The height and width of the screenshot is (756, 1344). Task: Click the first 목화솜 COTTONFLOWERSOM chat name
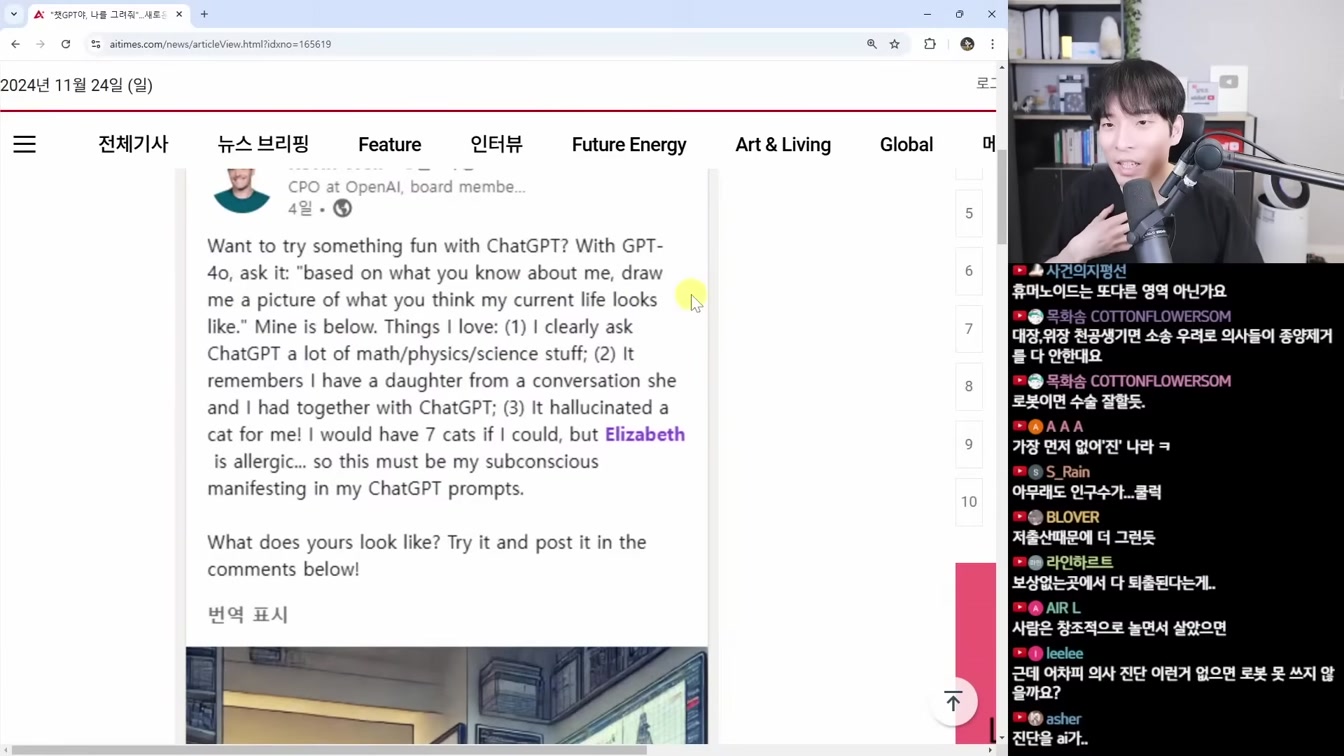coord(1139,316)
